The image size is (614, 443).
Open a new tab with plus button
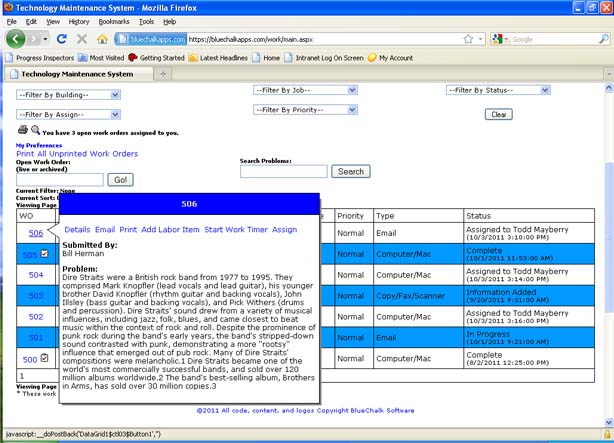163,74
